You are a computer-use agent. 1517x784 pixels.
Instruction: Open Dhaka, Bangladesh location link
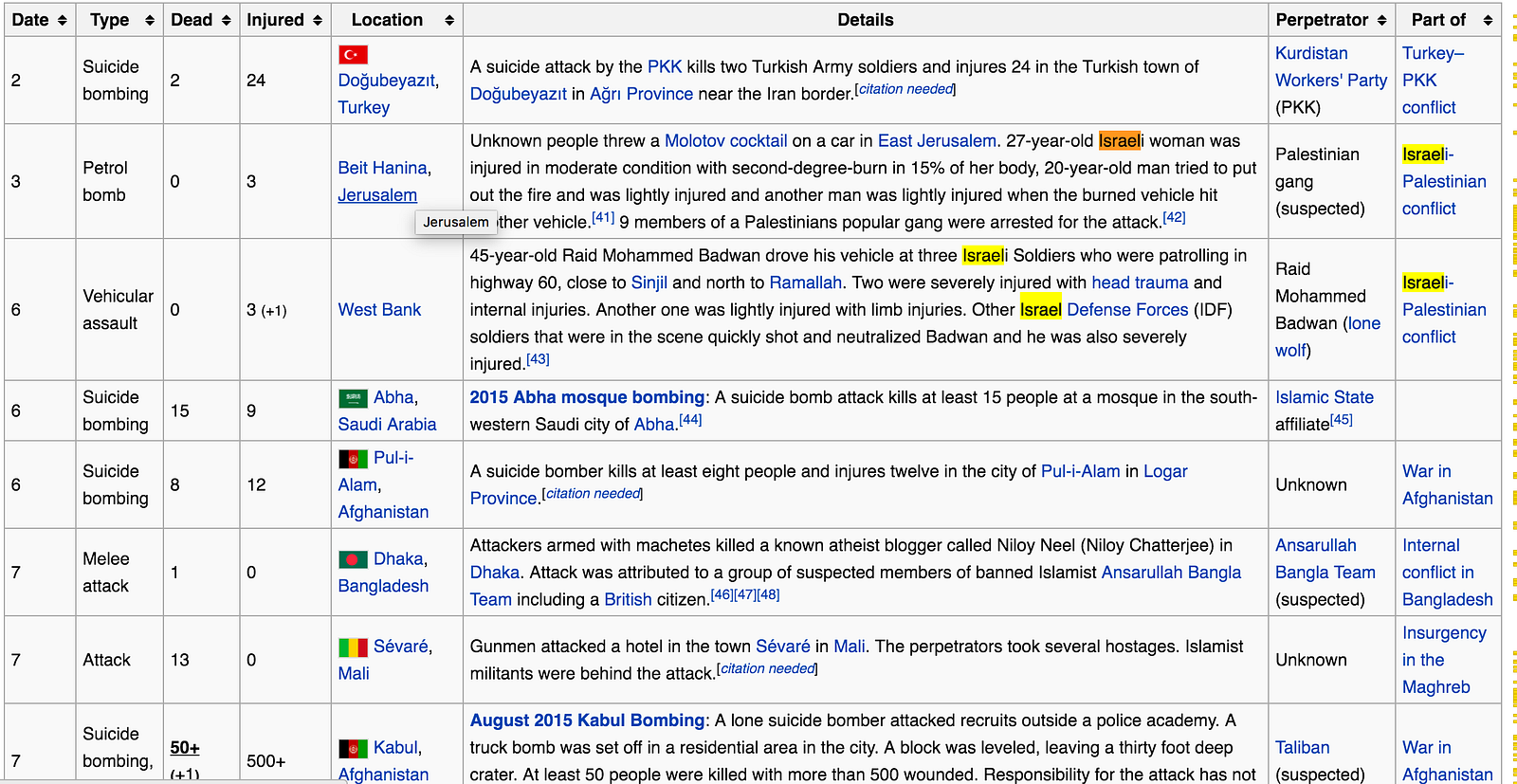click(x=383, y=573)
